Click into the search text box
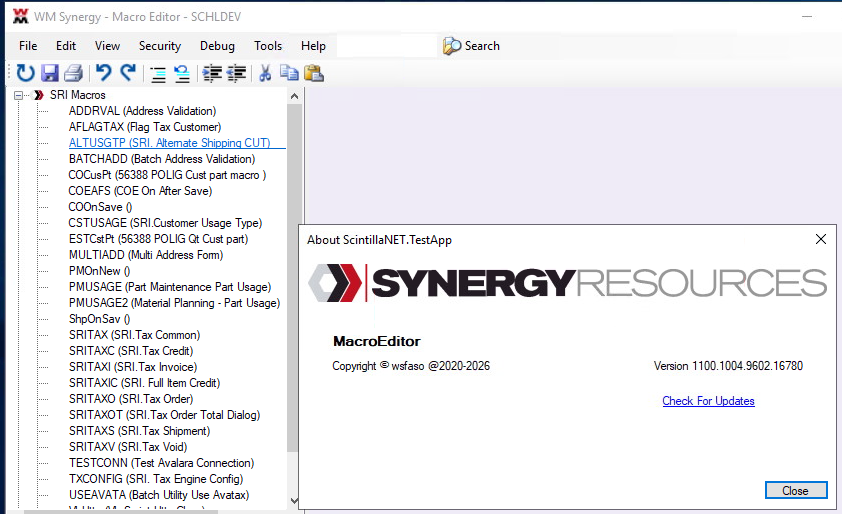 click(387, 46)
